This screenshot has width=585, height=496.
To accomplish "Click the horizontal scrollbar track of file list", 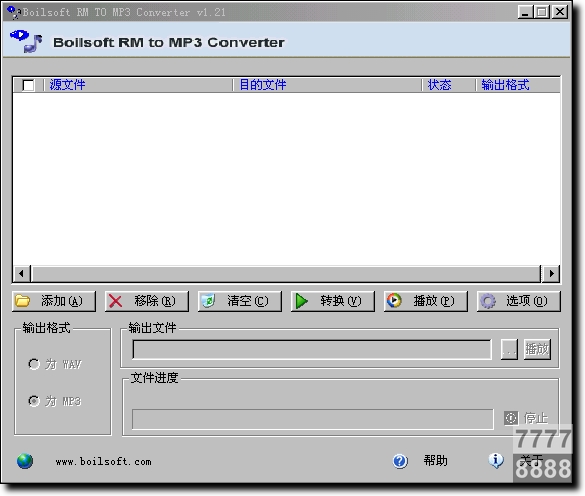I will pos(286,274).
